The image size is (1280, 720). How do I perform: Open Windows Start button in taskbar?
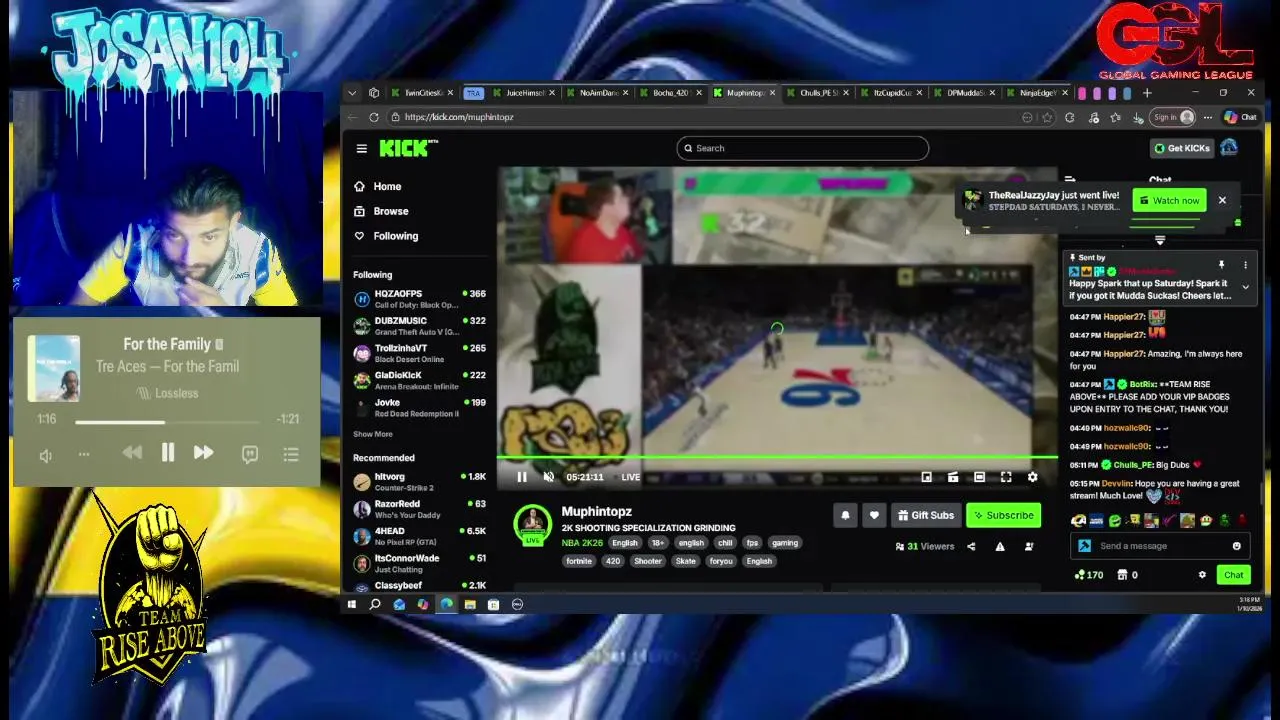point(352,604)
